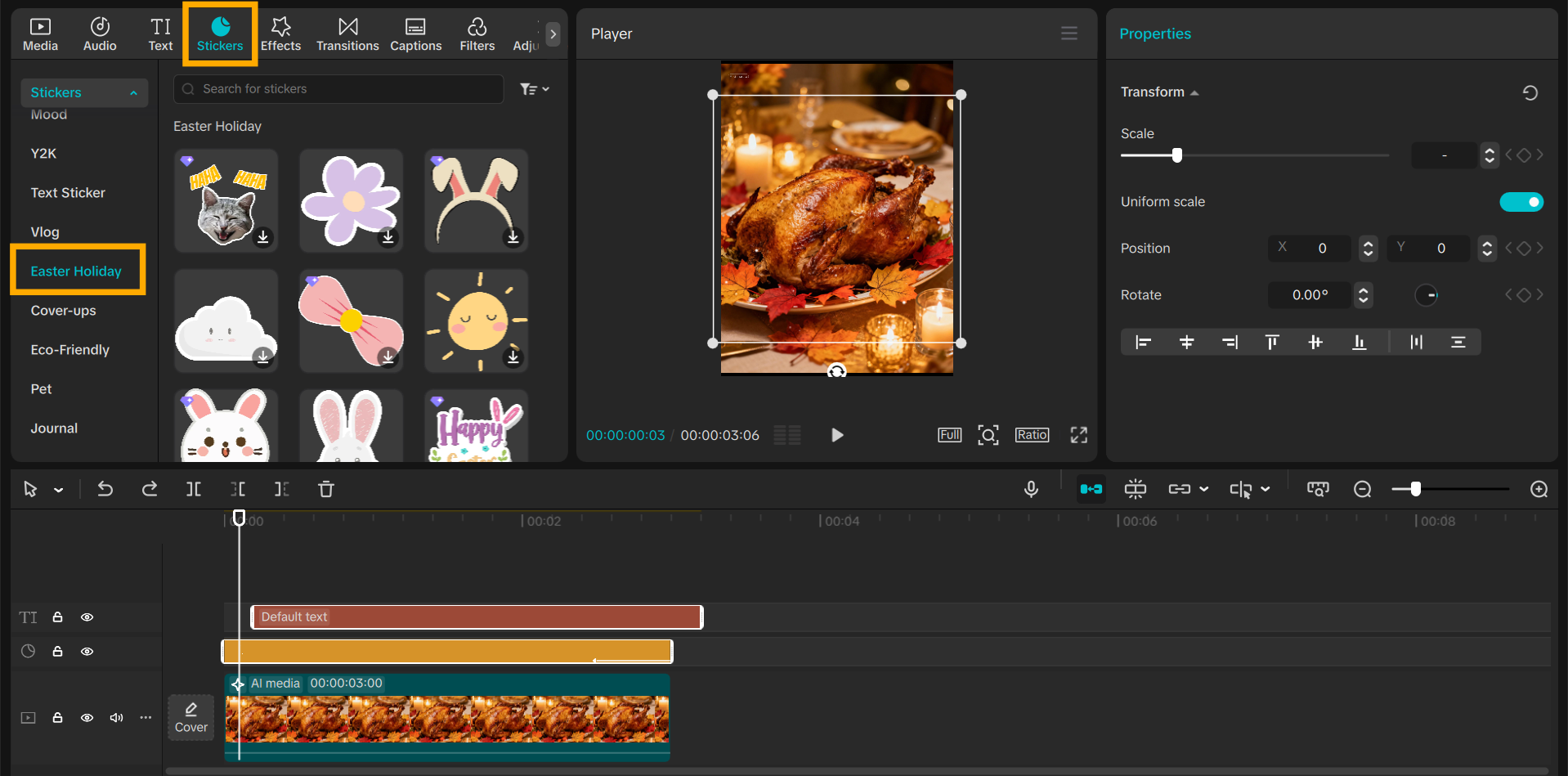Open the Ratio settings
This screenshot has width=1568, height=776.
pyautogui.click(x=1032, y=434)
